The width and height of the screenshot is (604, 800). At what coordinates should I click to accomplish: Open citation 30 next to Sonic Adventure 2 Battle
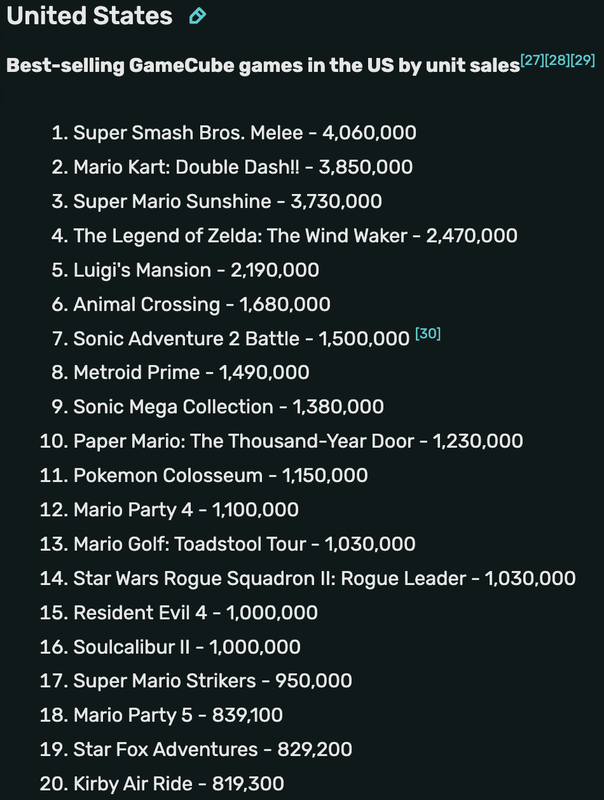tap(428, 334)
